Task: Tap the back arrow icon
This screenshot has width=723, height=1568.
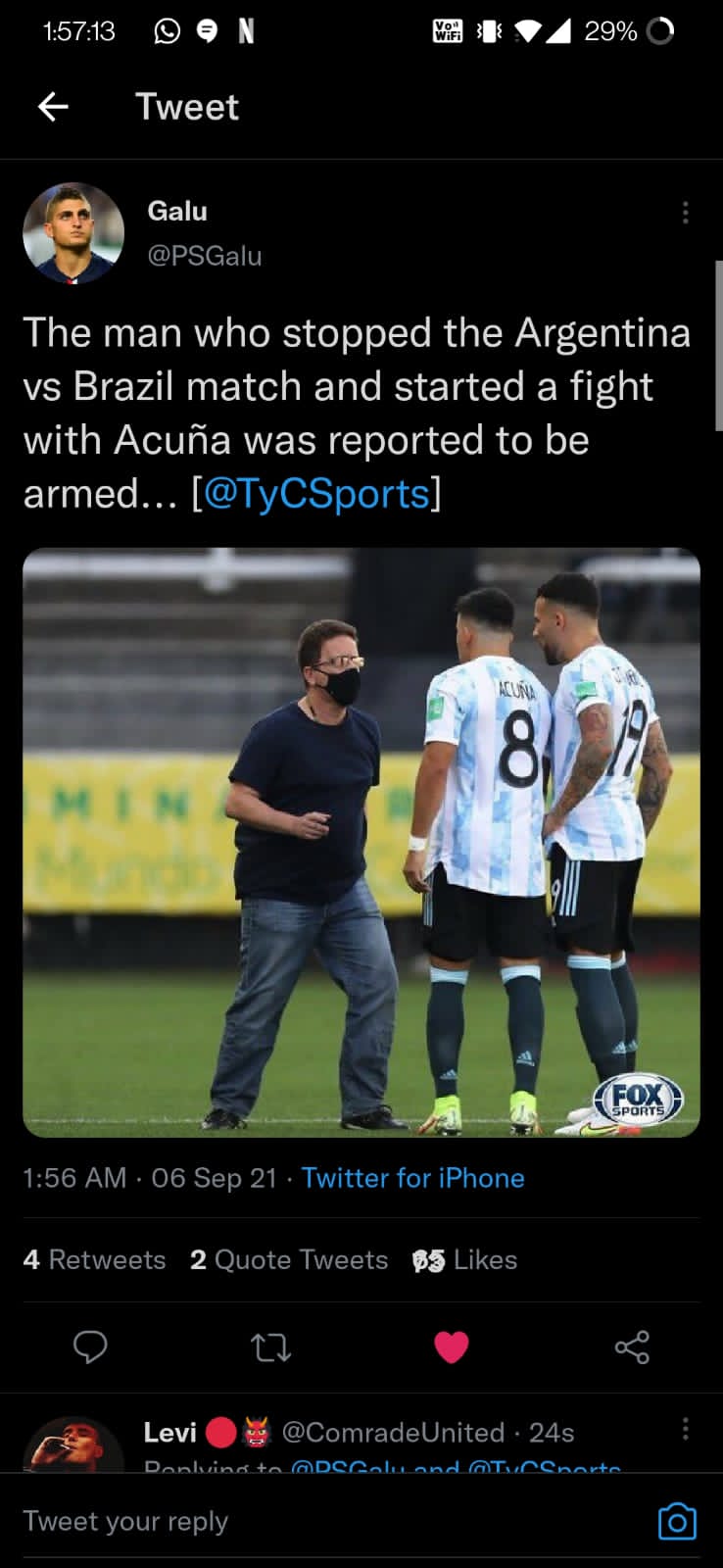Action: click(53, 107)
